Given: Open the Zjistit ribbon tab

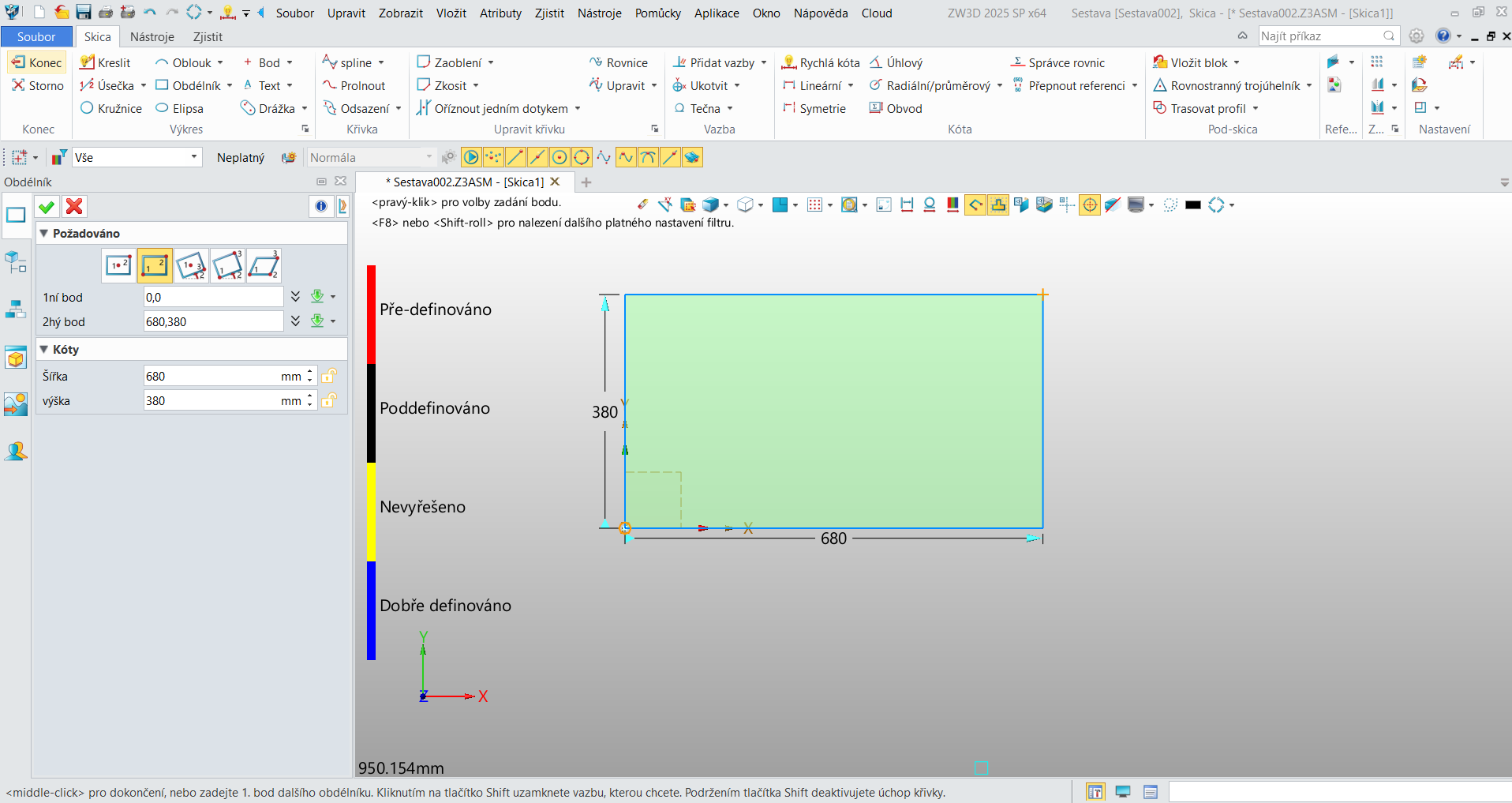Looking at the screenshot, I should point(208,36).
